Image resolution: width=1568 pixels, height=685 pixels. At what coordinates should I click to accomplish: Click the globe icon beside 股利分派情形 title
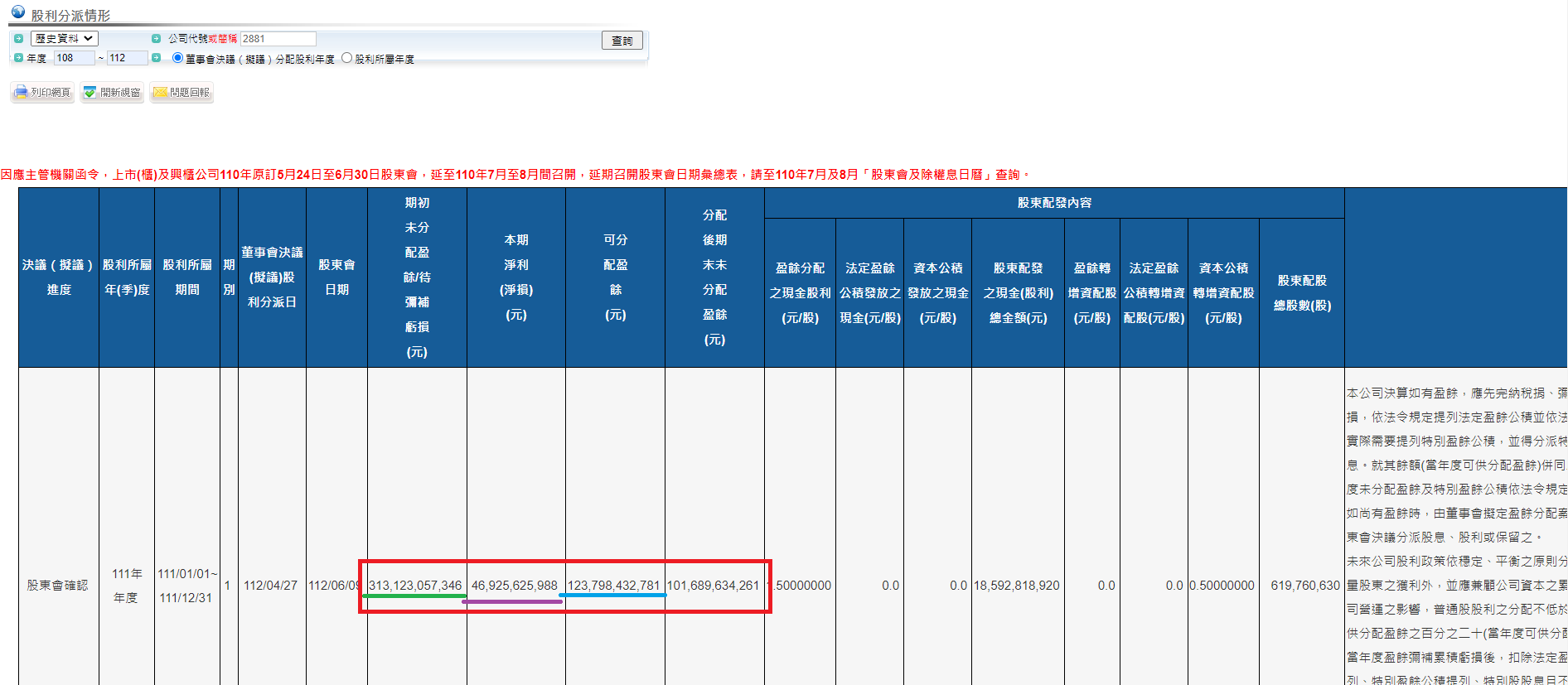[x=17, y=12]
